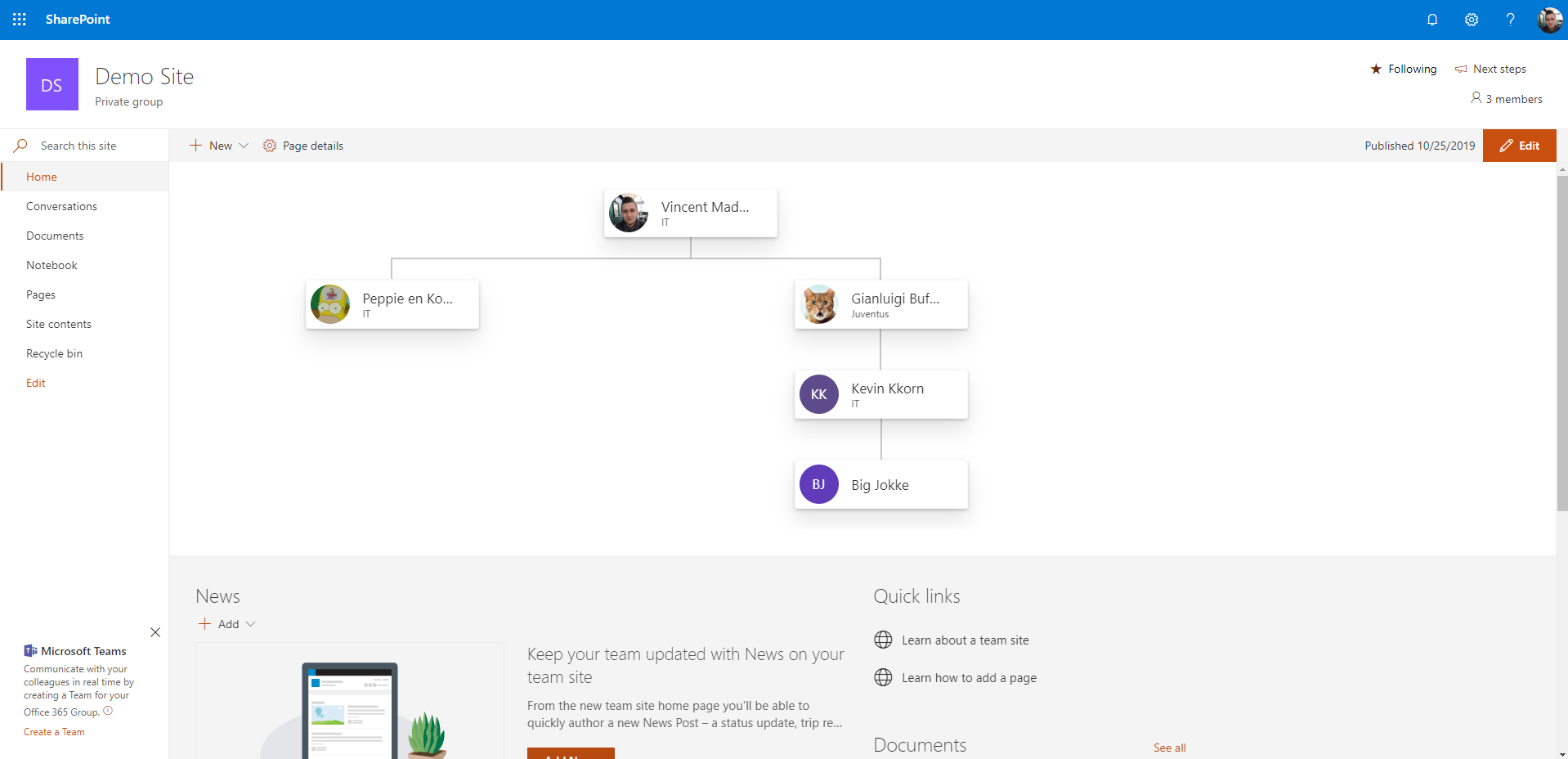Click the News placeholder illustration thumbnail

point(350,701)
